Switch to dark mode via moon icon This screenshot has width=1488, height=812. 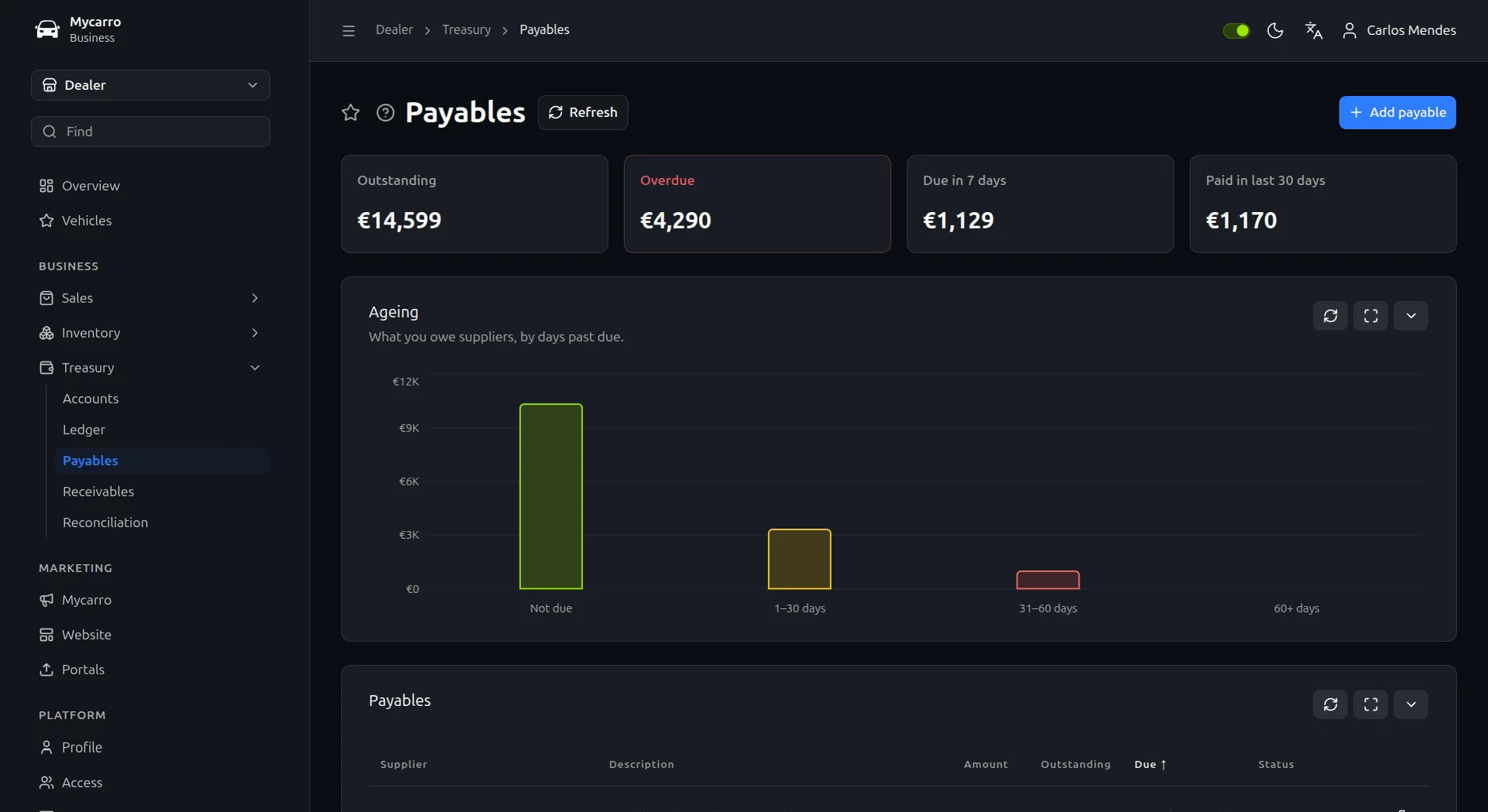[x=1275, y=30]
